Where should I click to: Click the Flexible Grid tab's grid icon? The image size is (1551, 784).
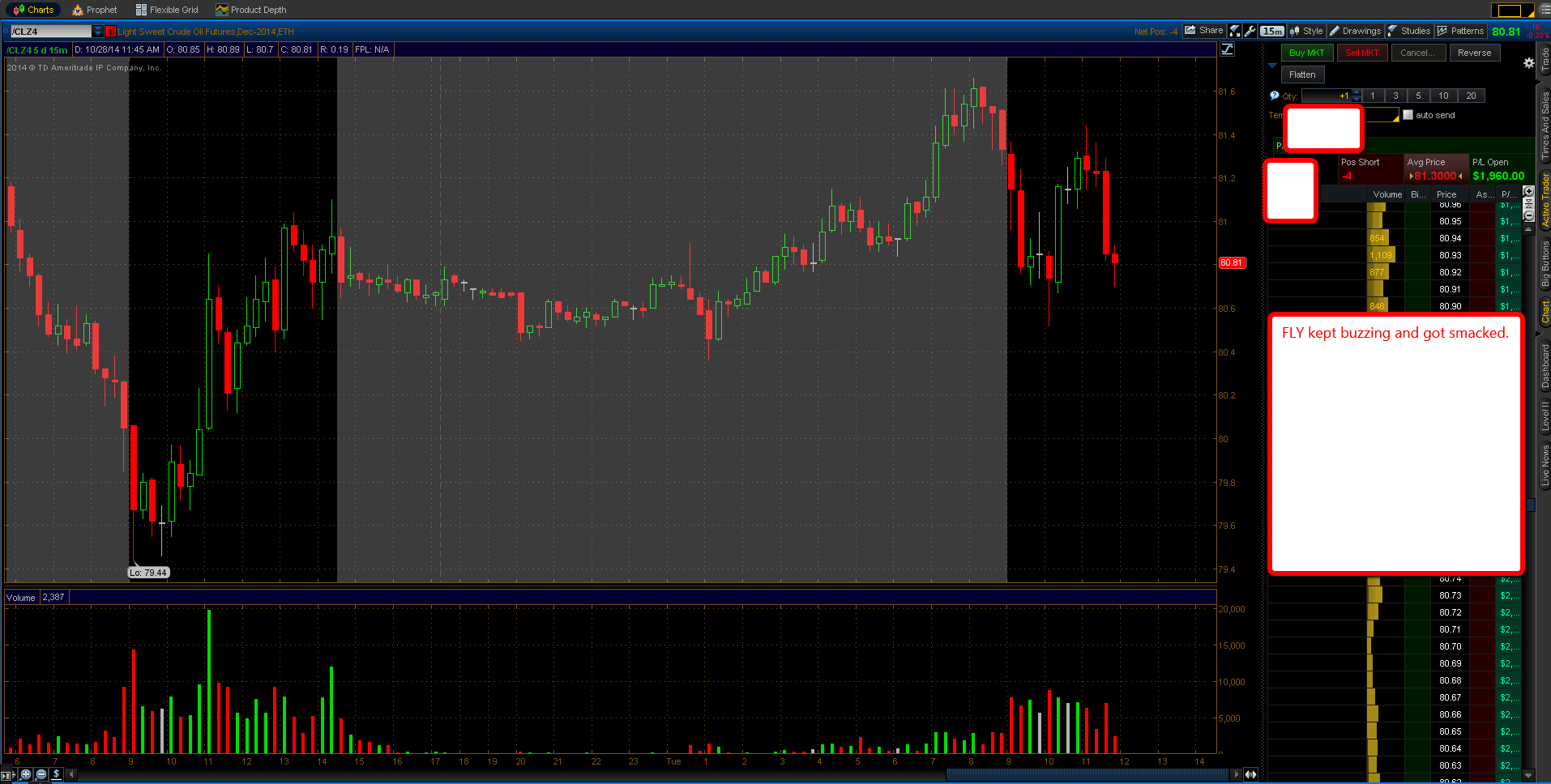(141, 10)
